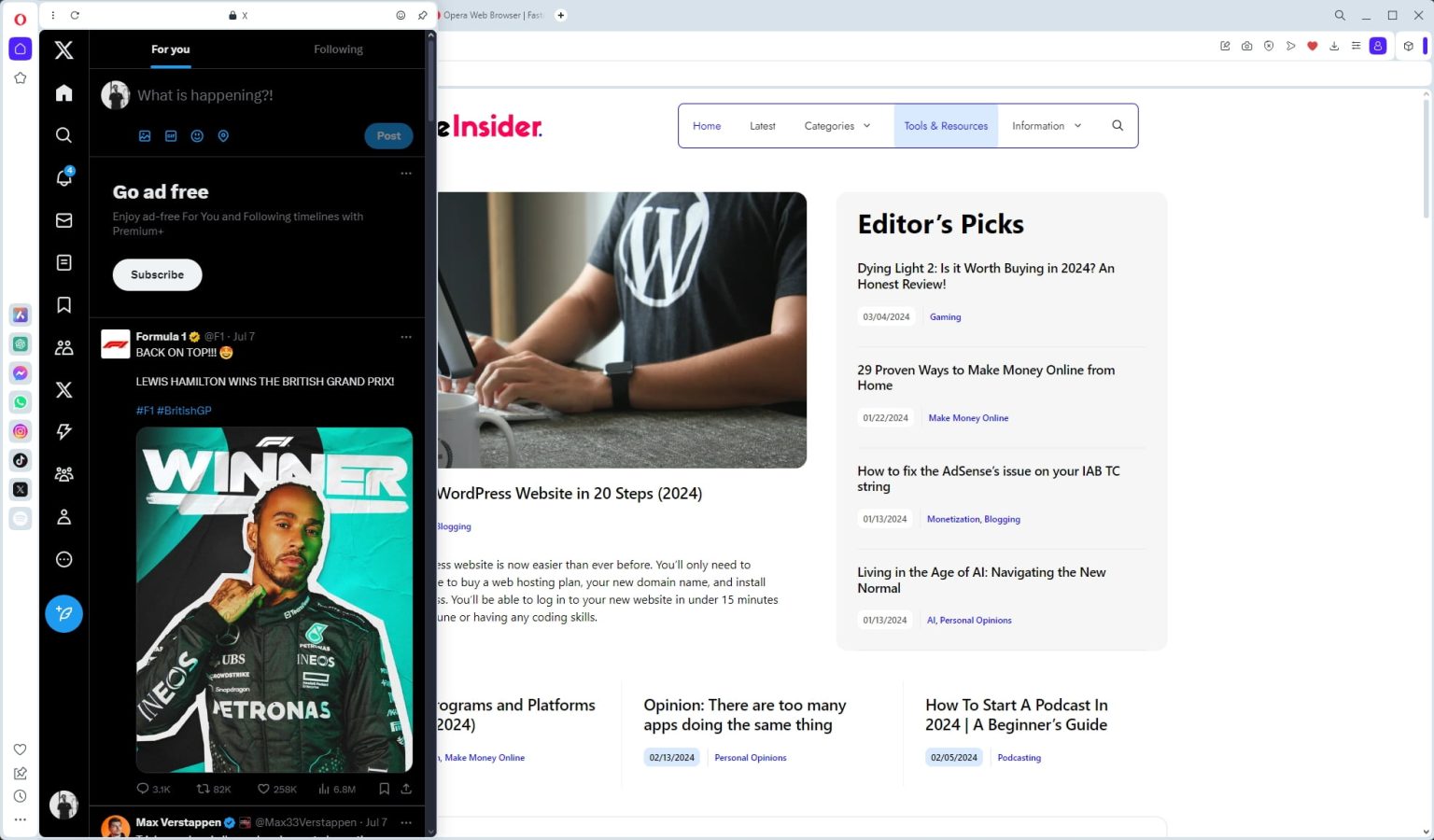
Task: Subscribe to Premium+ ad-free timelines
Action: [x=157, y=274]
